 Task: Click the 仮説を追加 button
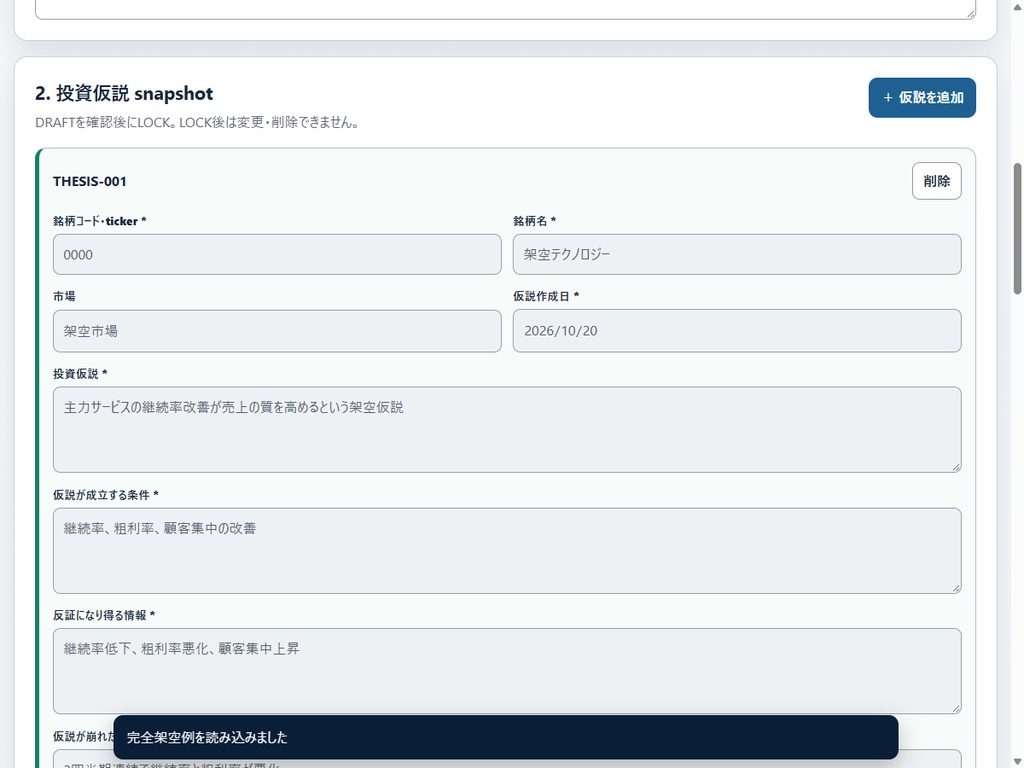click(921, 98)
